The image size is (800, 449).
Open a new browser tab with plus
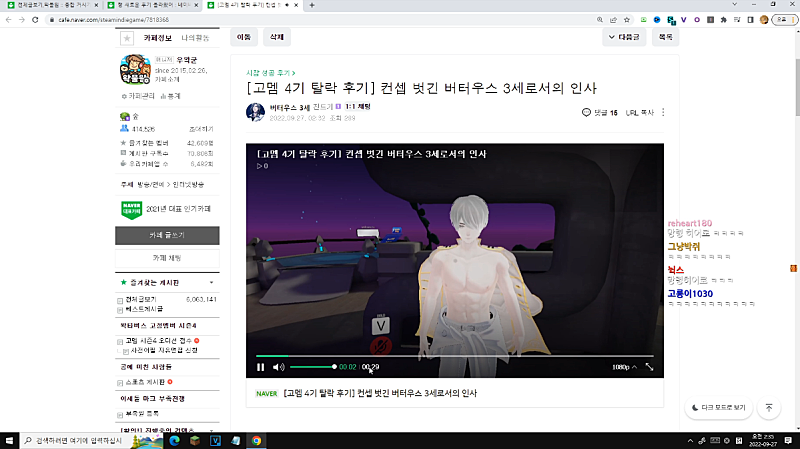point(312,5)
